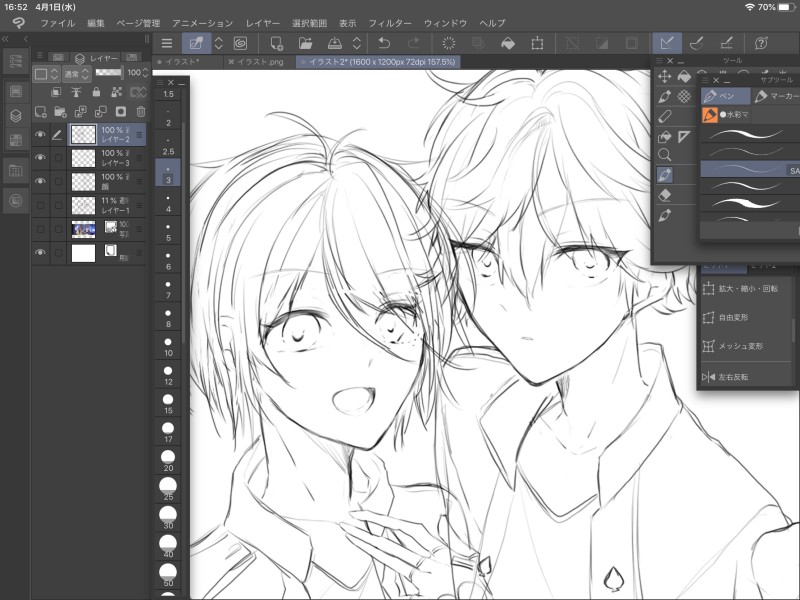Open the CLIP STUDIO spiral icon
800x600 pixels.
pyautogui.click(x=240, y=43)
